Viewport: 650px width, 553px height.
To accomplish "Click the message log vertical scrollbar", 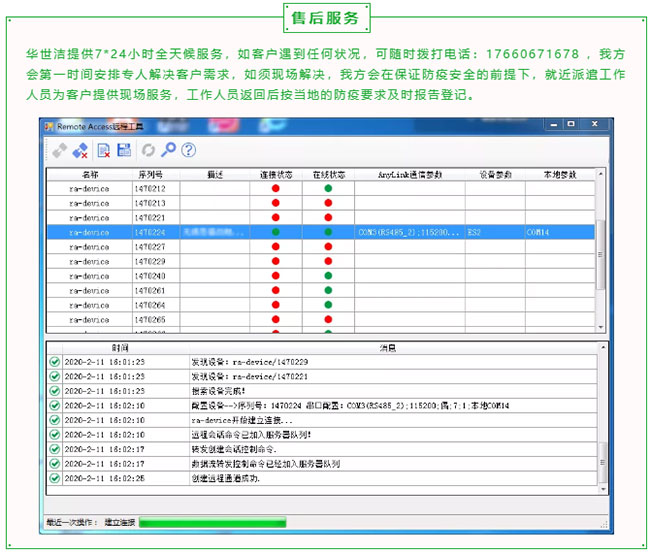I will tap(599, 420).
